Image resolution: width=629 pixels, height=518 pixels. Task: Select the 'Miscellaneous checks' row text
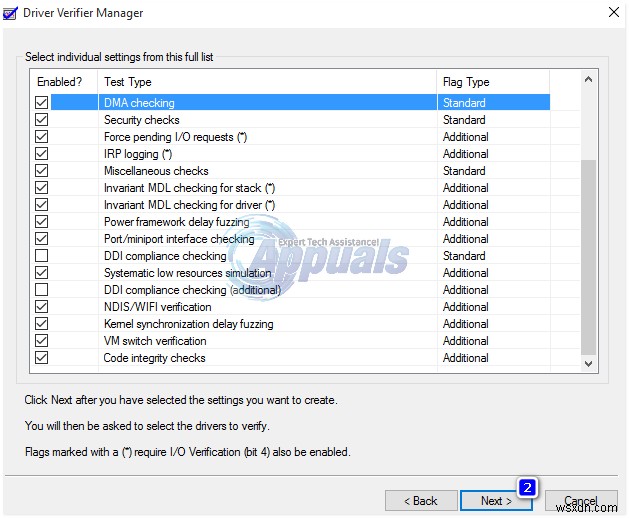(x=156, y=171)
